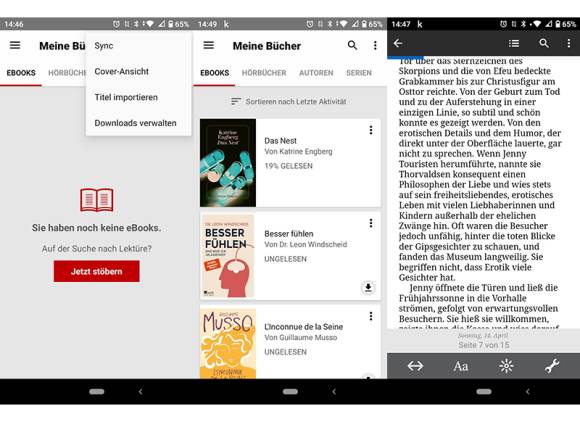
Task: Open overflow menu beside search in library
Action: (375, 45)
